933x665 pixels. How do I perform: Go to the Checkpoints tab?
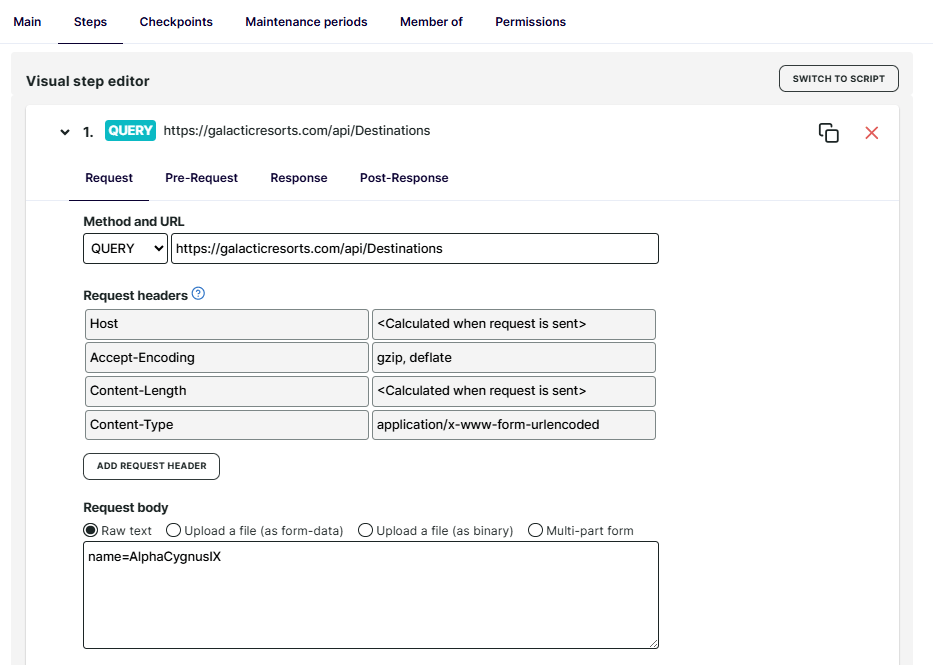[176, 22]
